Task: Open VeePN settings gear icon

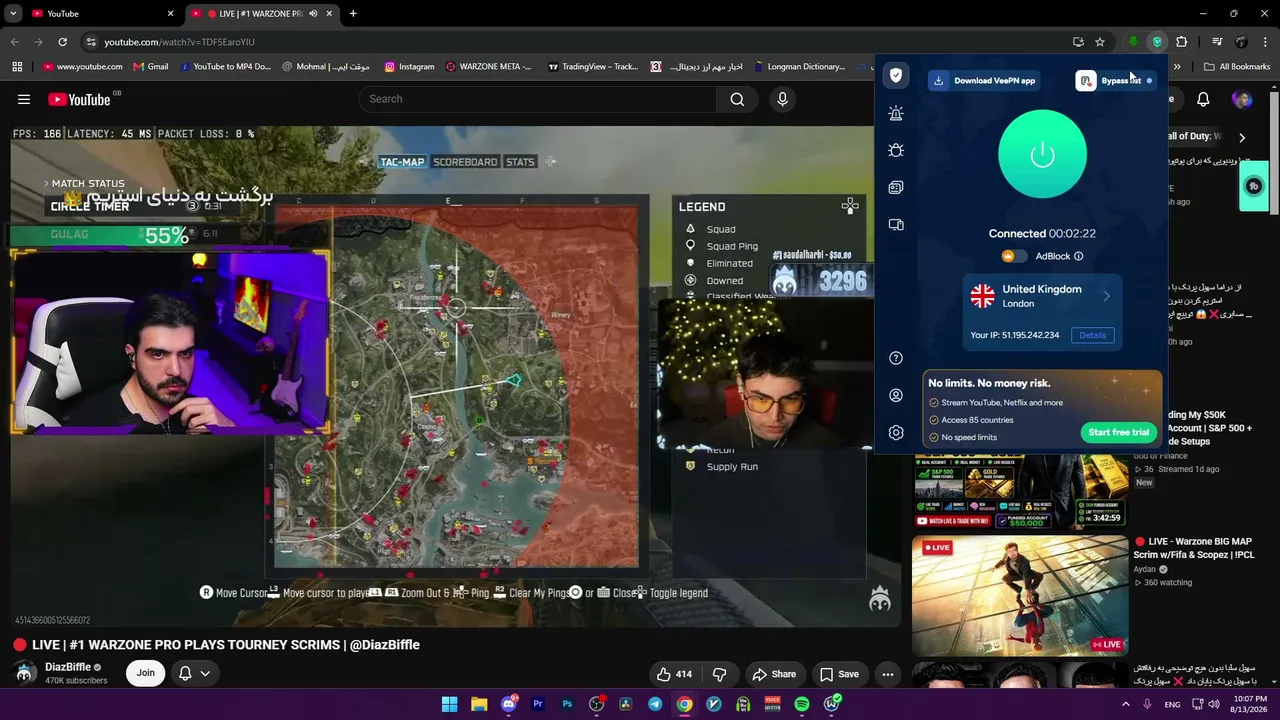Action: click(896, 433)
